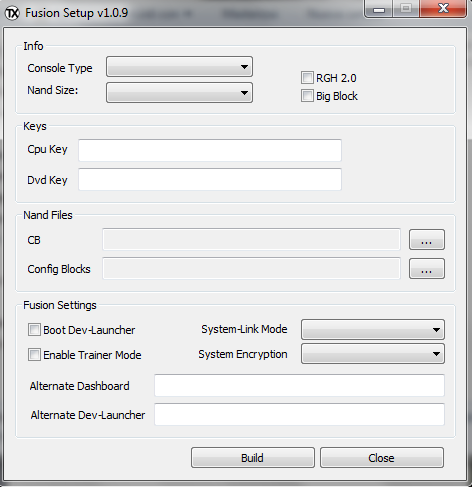
Task: Expand the Nand Size dropdown
Action: [179, 93]
